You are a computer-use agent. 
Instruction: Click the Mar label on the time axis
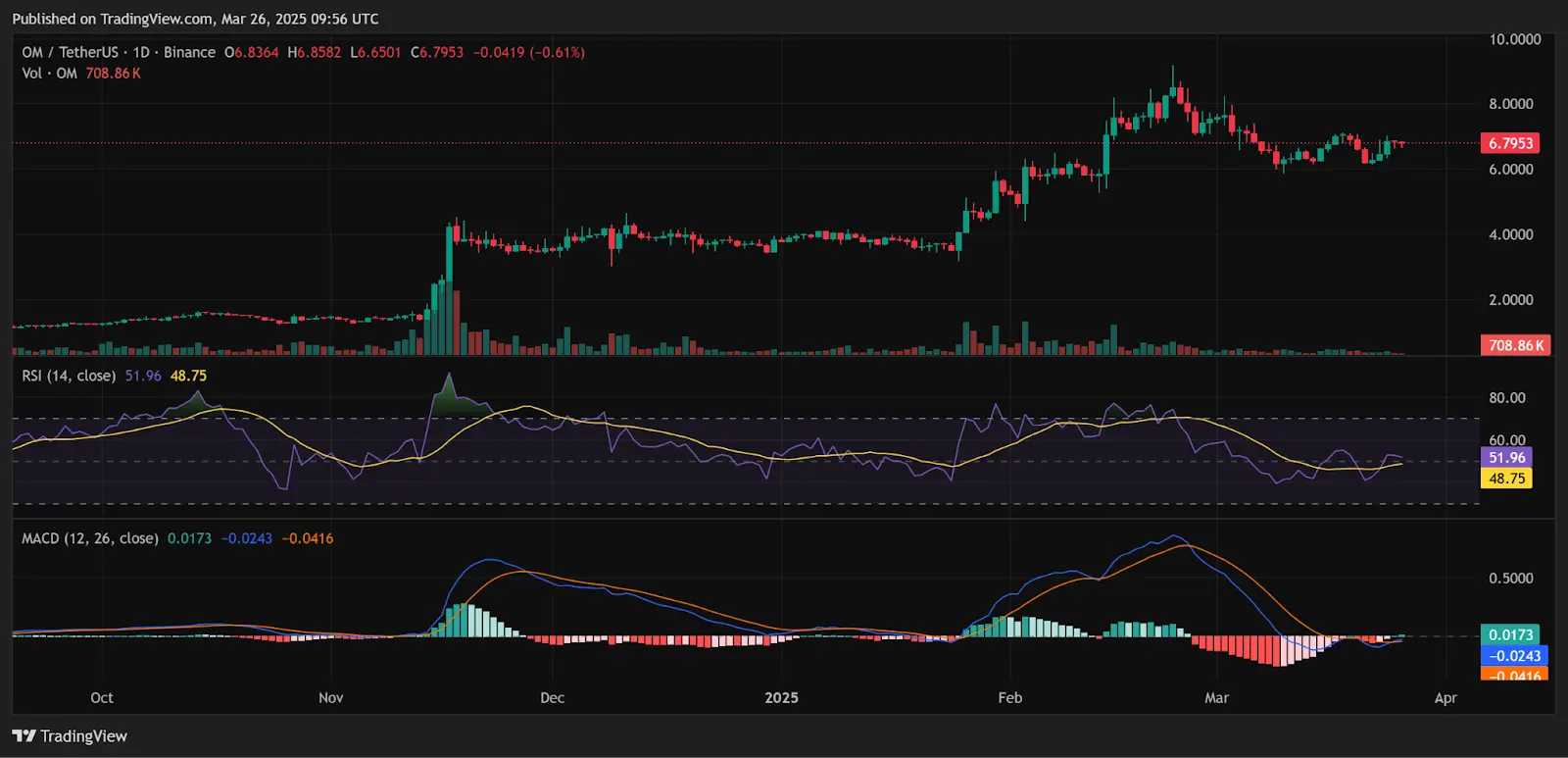(1216, 698)
